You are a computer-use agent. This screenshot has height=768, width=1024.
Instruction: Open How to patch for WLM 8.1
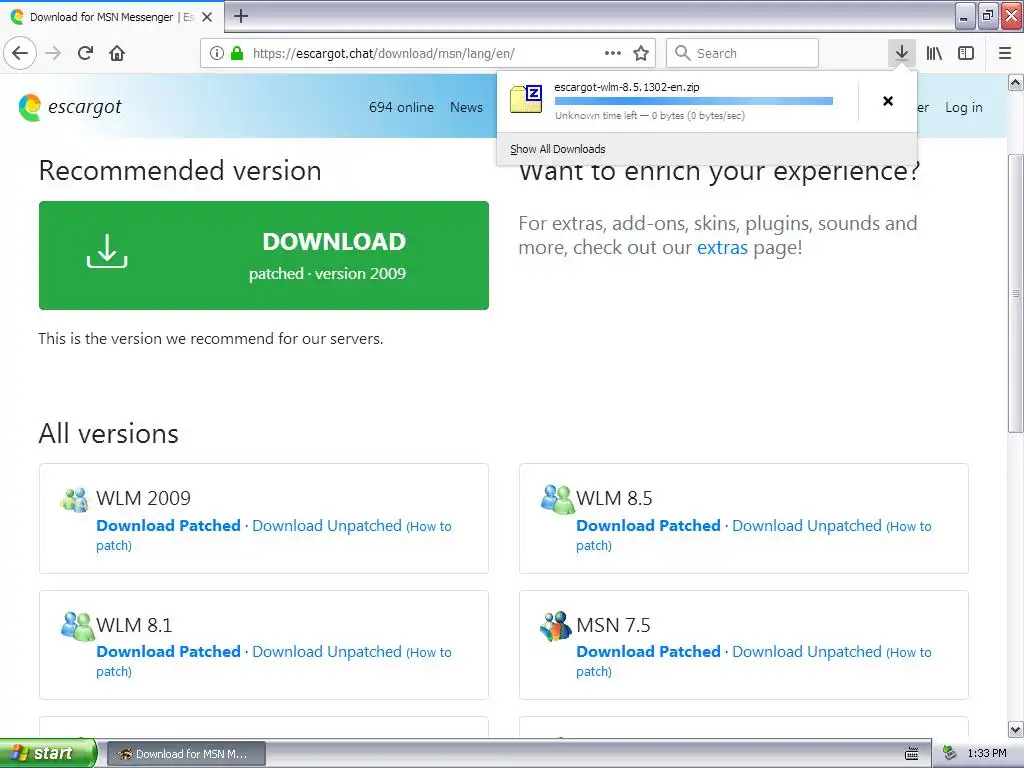[x=273, y=662]
